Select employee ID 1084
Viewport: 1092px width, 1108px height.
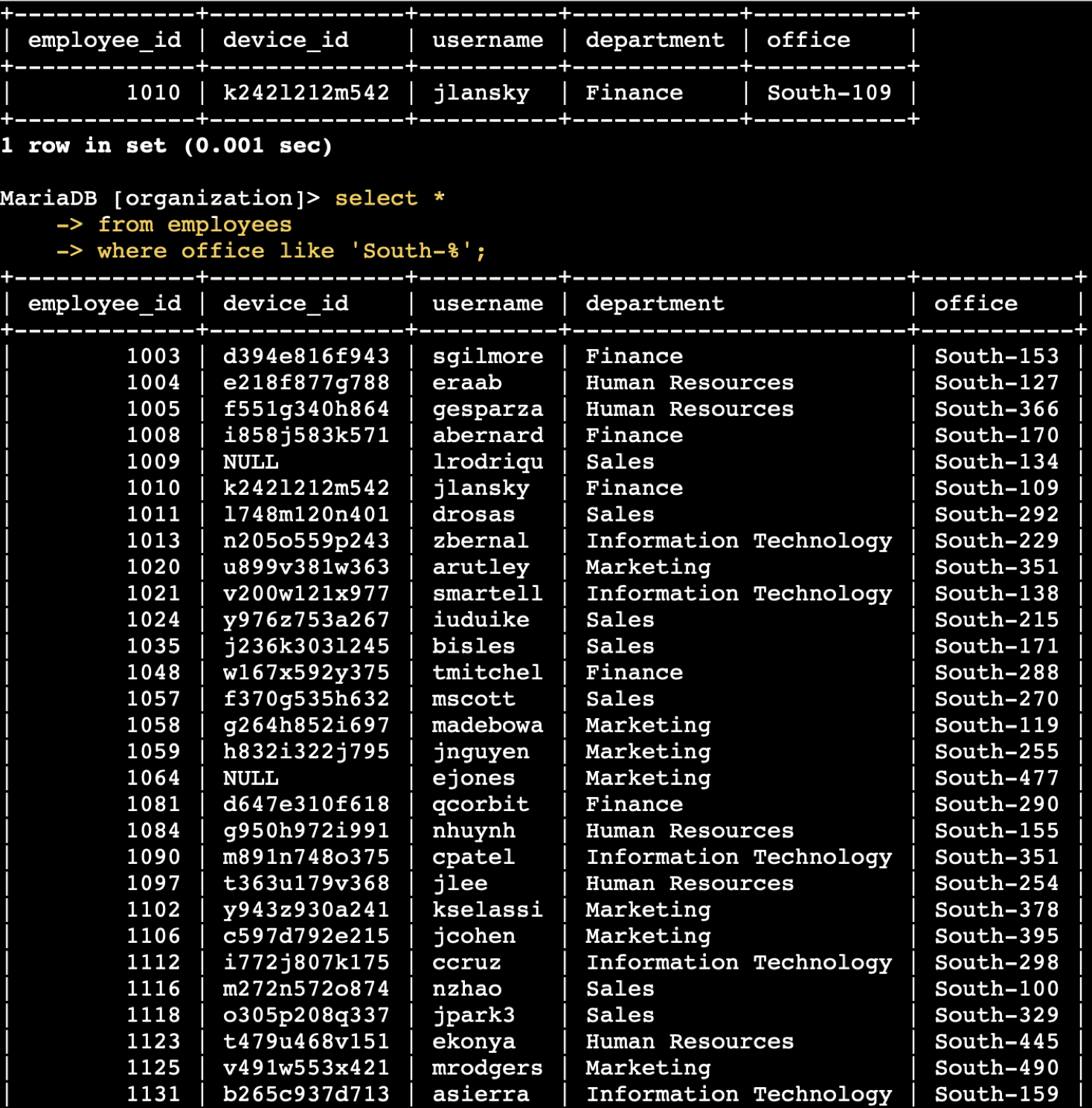tap(153, 830)
